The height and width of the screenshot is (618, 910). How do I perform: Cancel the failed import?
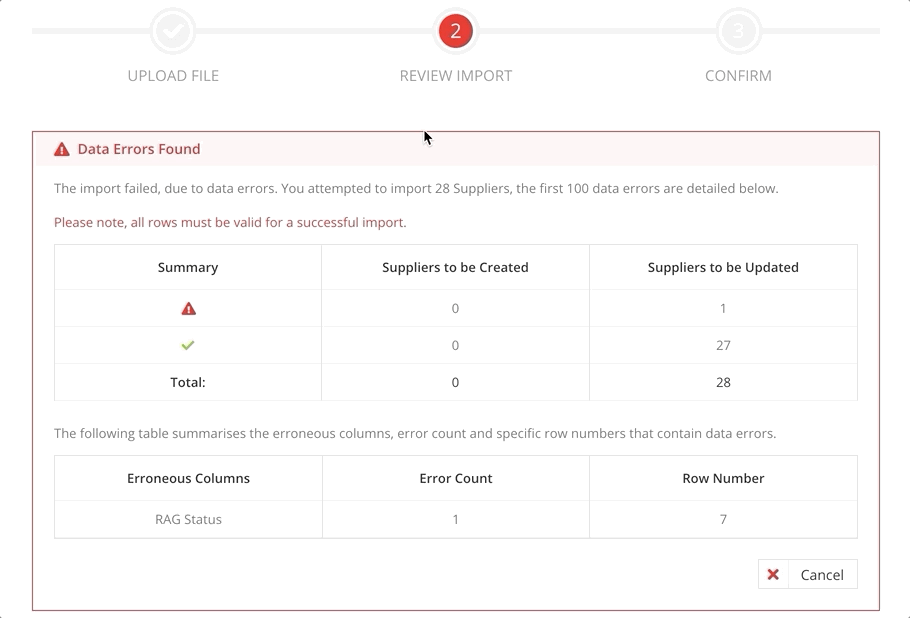(807, 574)
